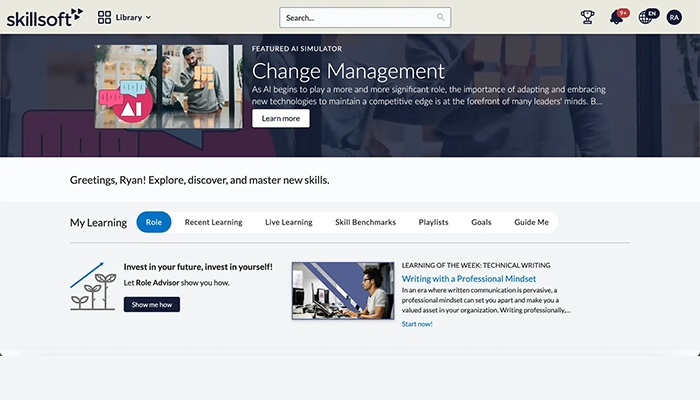Open Writing with a Professional Mindset link
The image size is (700, 400).
coord(469,279)
